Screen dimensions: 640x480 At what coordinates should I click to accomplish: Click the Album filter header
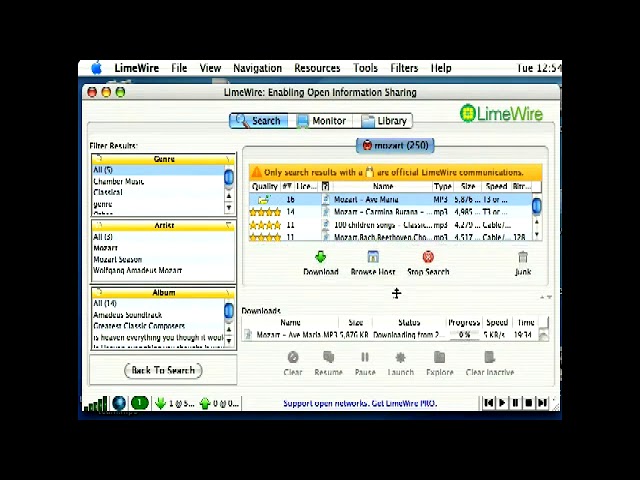(x=164, y=293)
